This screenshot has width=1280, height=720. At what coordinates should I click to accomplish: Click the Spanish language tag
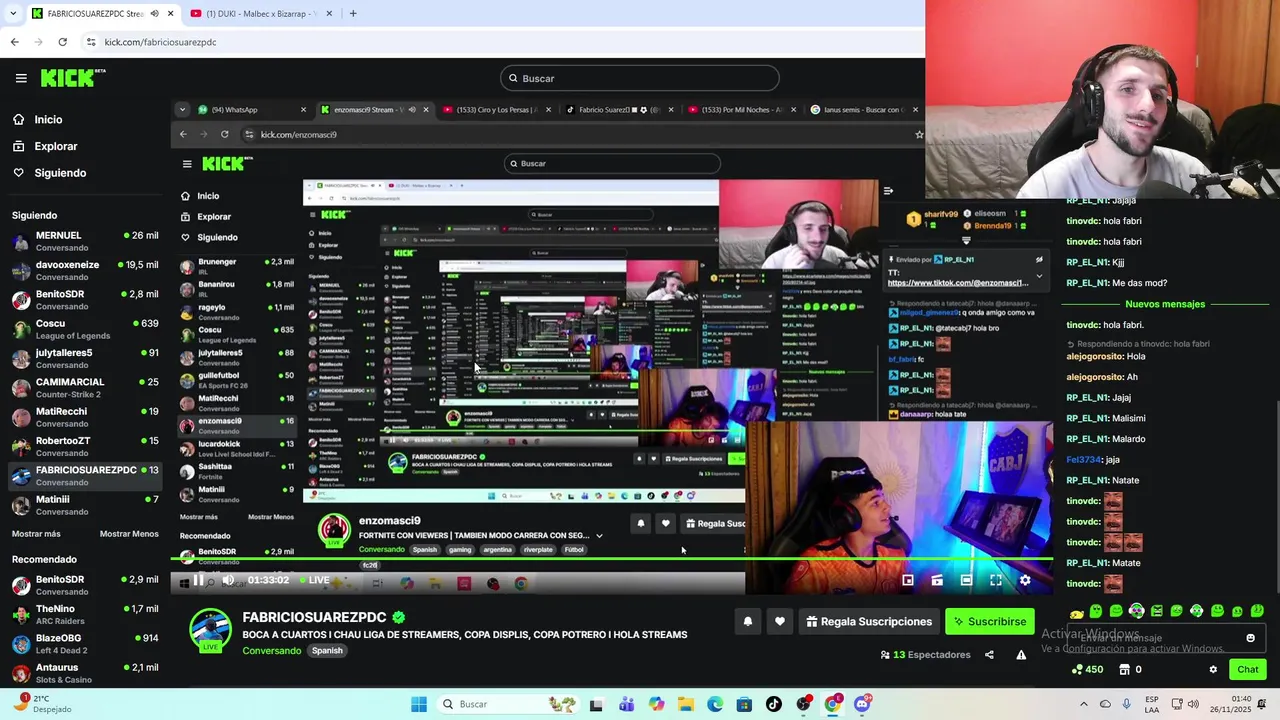pos(327,651)
